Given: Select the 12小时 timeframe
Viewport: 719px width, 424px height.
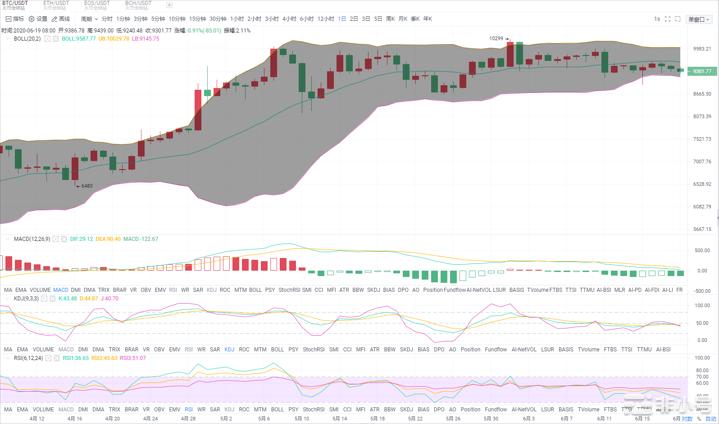Looking at the screenshot, I should pos(326,19).
